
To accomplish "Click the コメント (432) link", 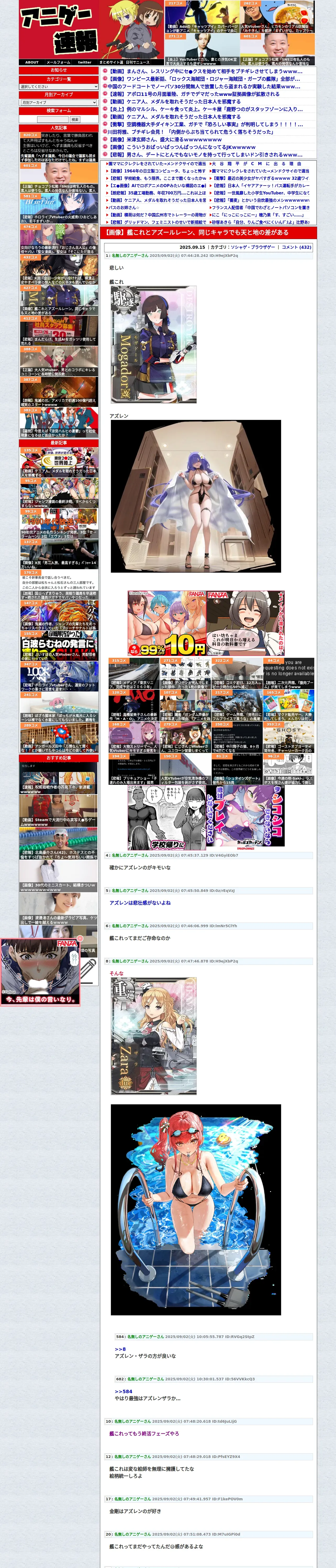I will point(296,247).
